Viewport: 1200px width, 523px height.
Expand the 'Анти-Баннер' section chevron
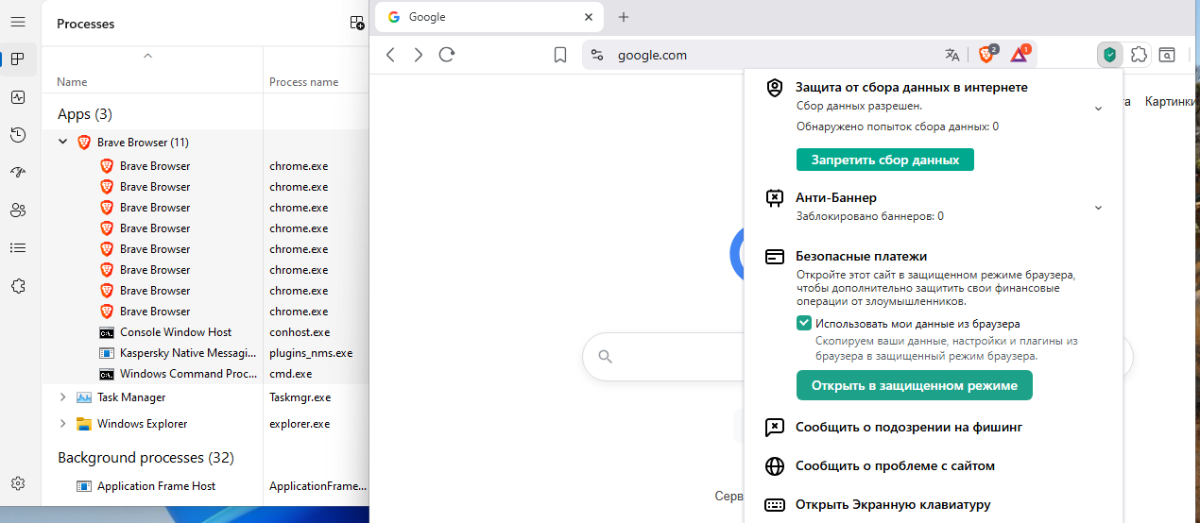[x=1098, y=208]
